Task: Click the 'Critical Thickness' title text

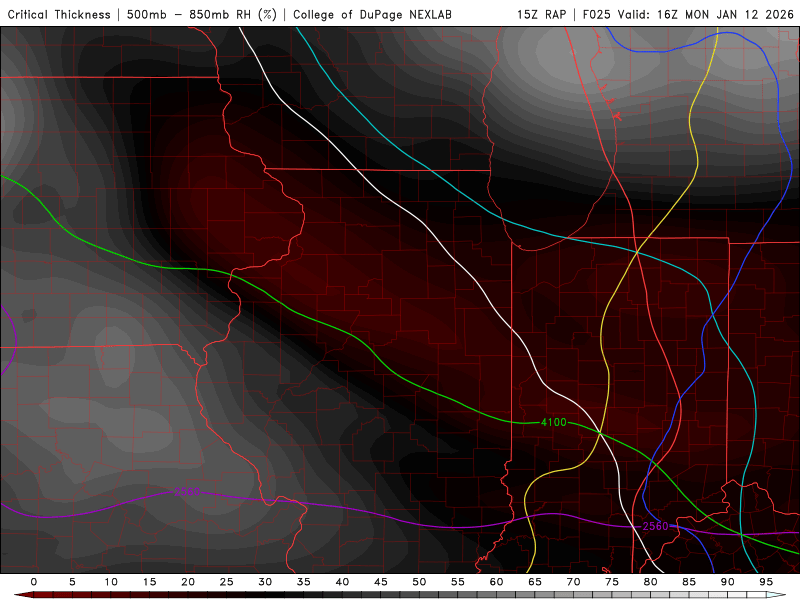Action: [59, 14]
